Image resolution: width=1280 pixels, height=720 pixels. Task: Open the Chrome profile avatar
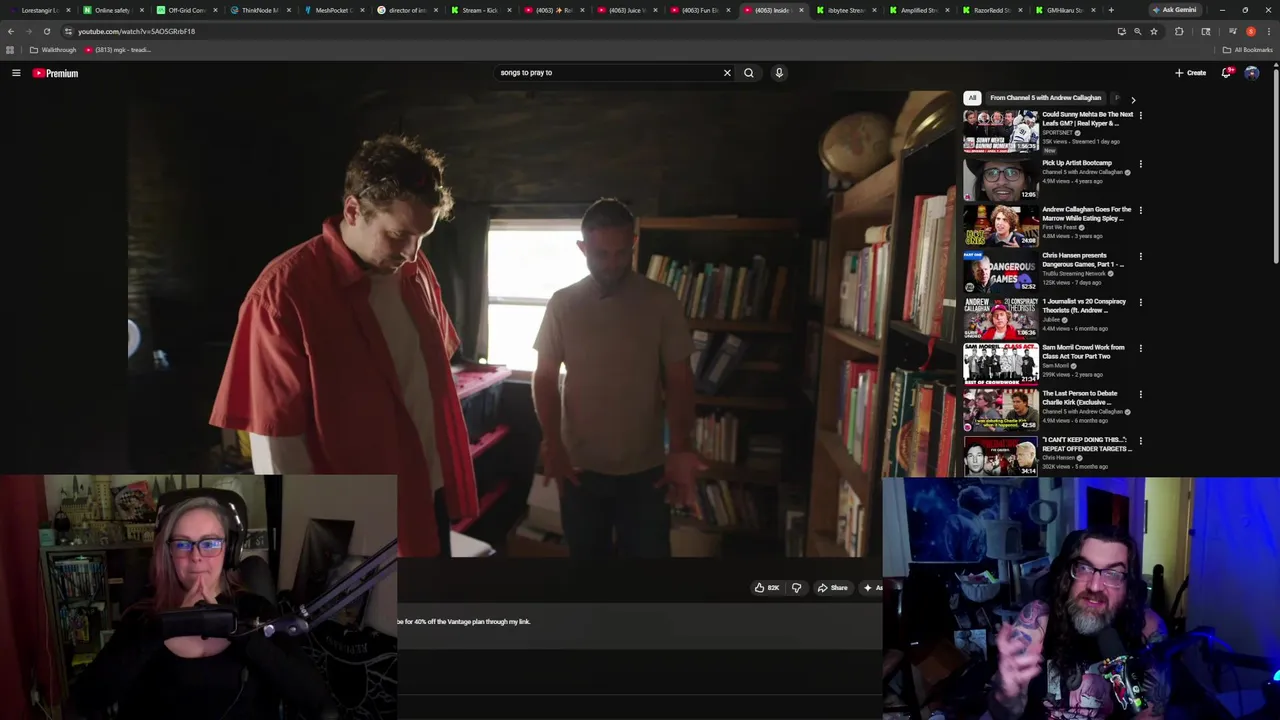click(1250, 31)
